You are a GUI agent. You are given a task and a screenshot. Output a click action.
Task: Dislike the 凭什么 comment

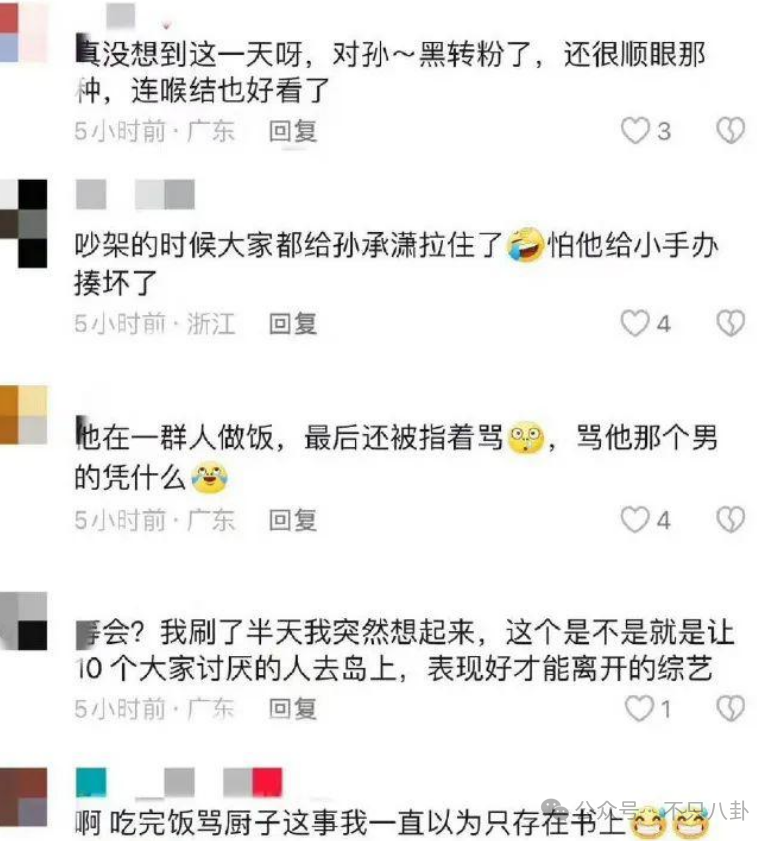(731, 519)
